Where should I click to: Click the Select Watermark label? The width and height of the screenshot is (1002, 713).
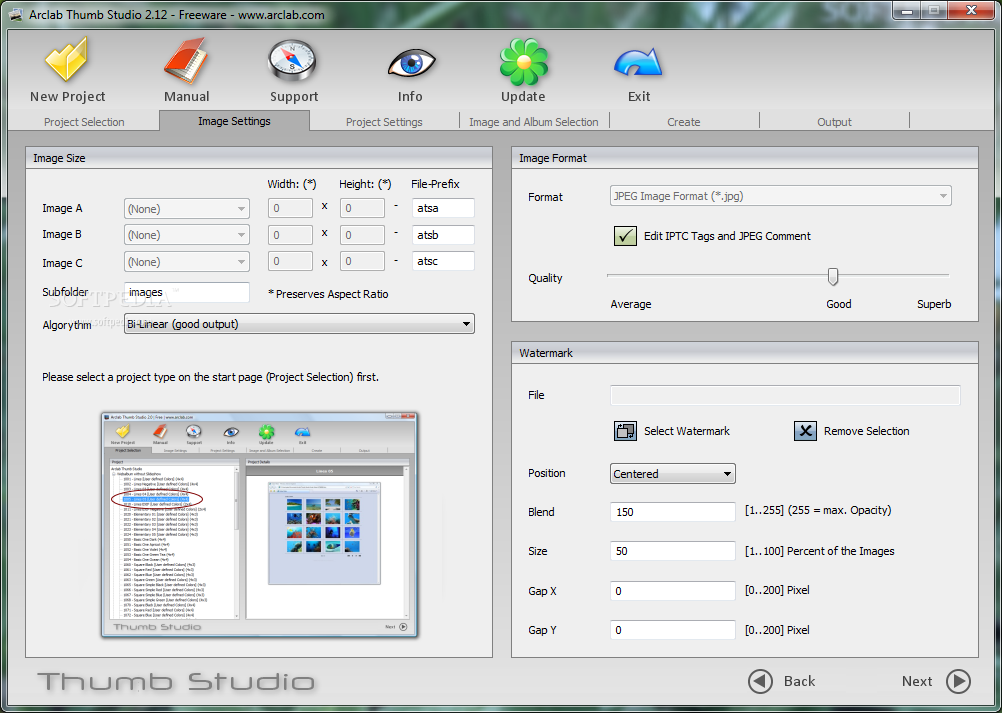686,431
